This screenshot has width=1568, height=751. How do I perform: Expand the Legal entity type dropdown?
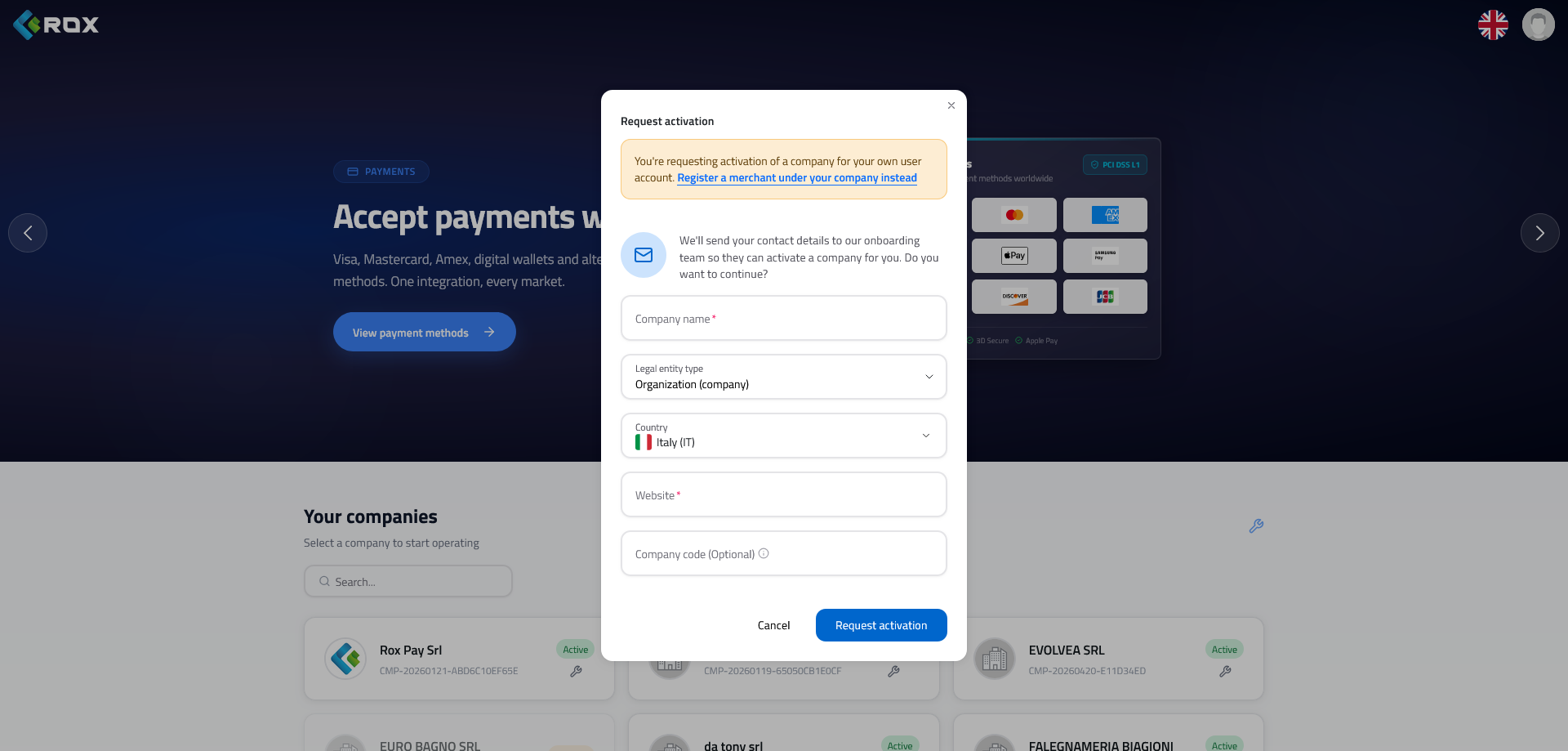tap(784, 377)
